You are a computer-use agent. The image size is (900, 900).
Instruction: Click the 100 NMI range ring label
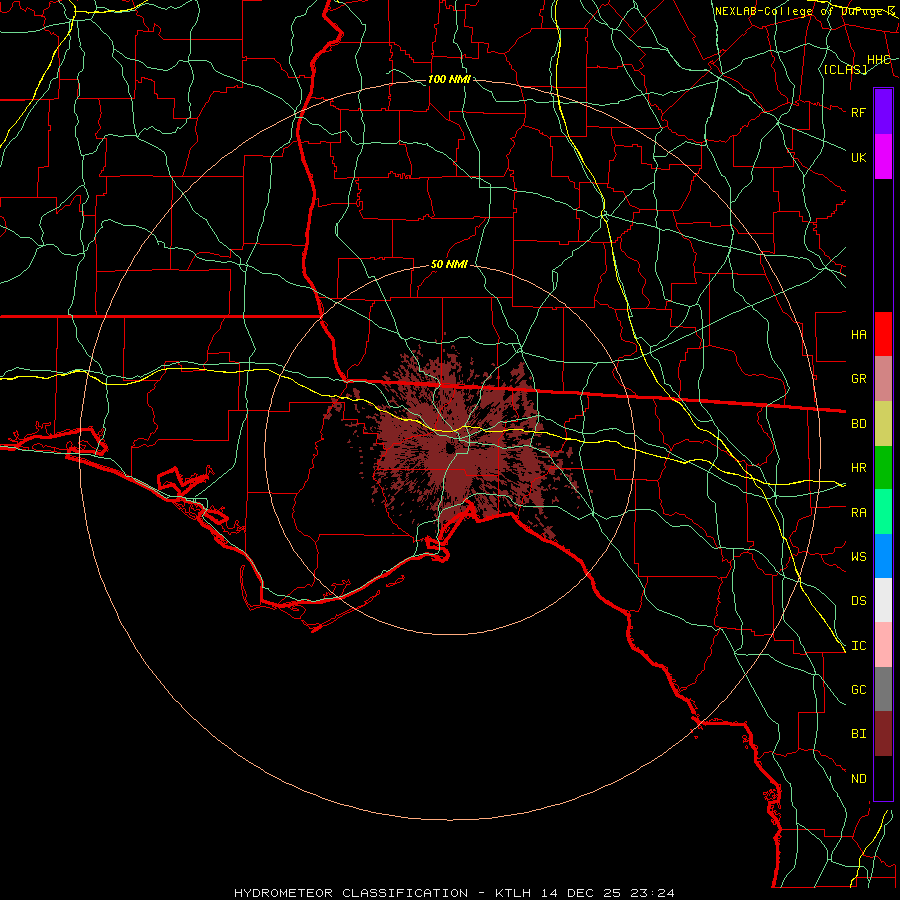449,79
